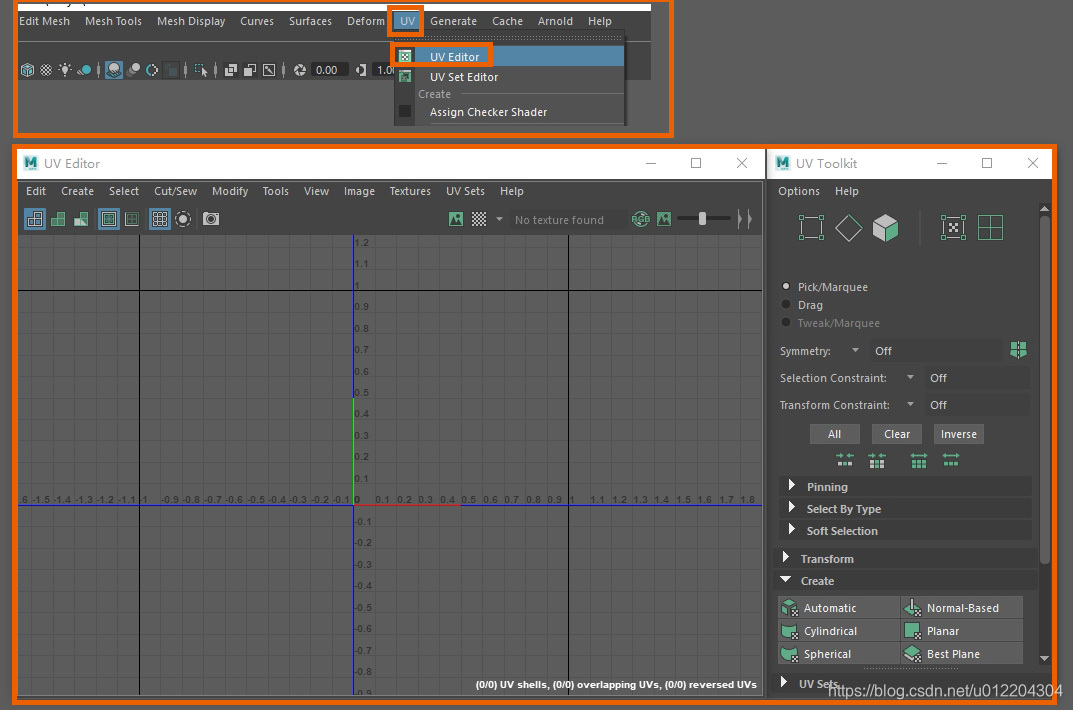Click the isolate select icon with cursor
This screenshot has height=710, width=1073.
(x=201, y=70)
